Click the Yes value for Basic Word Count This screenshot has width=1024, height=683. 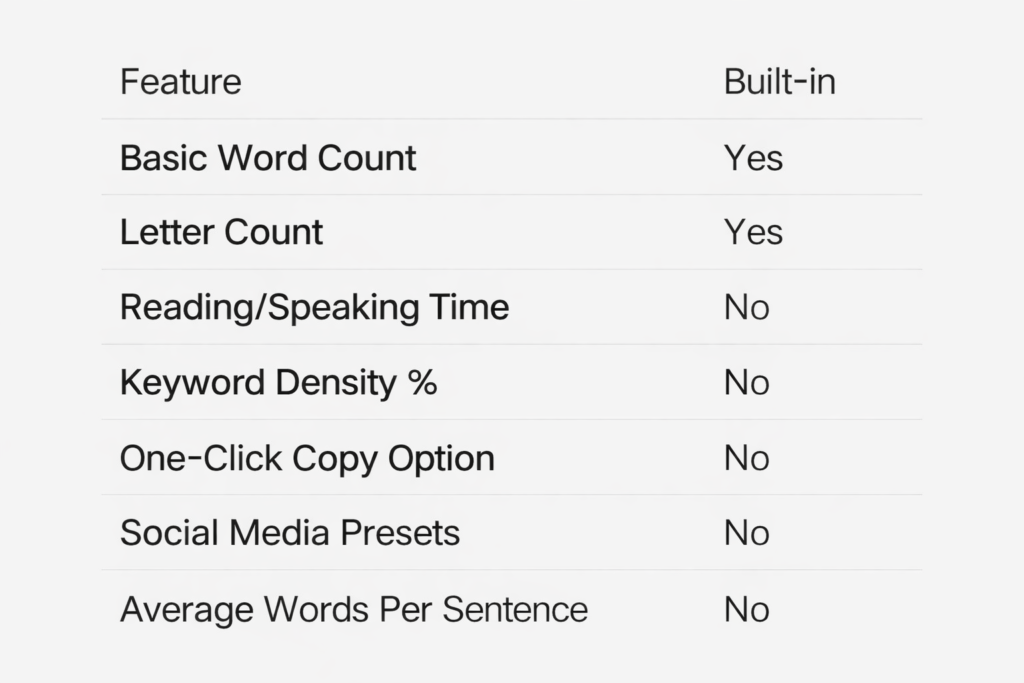(x=753, y=158)
